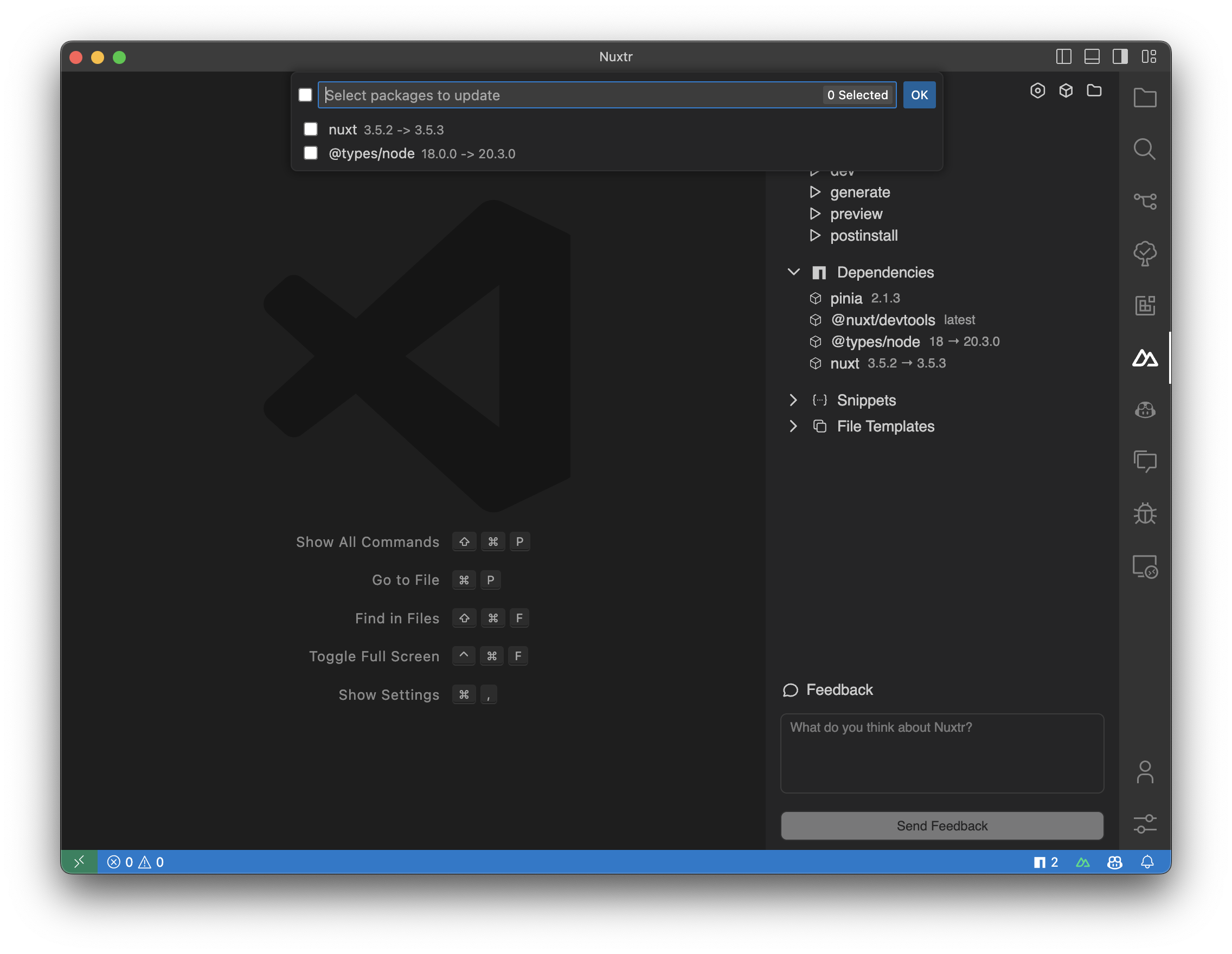Click the file explorer icon
This screenshot has height=954, width=1232.
(1143, 97)
